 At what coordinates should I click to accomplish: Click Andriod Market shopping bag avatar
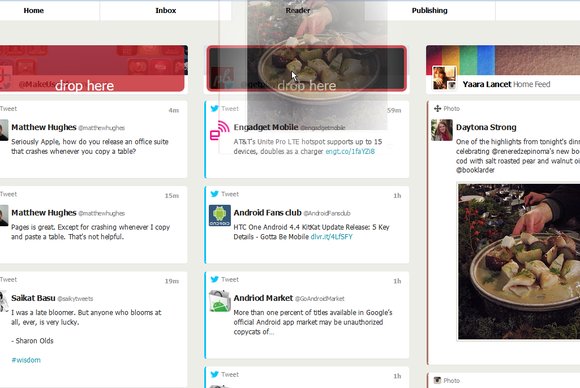click(220, 301)
